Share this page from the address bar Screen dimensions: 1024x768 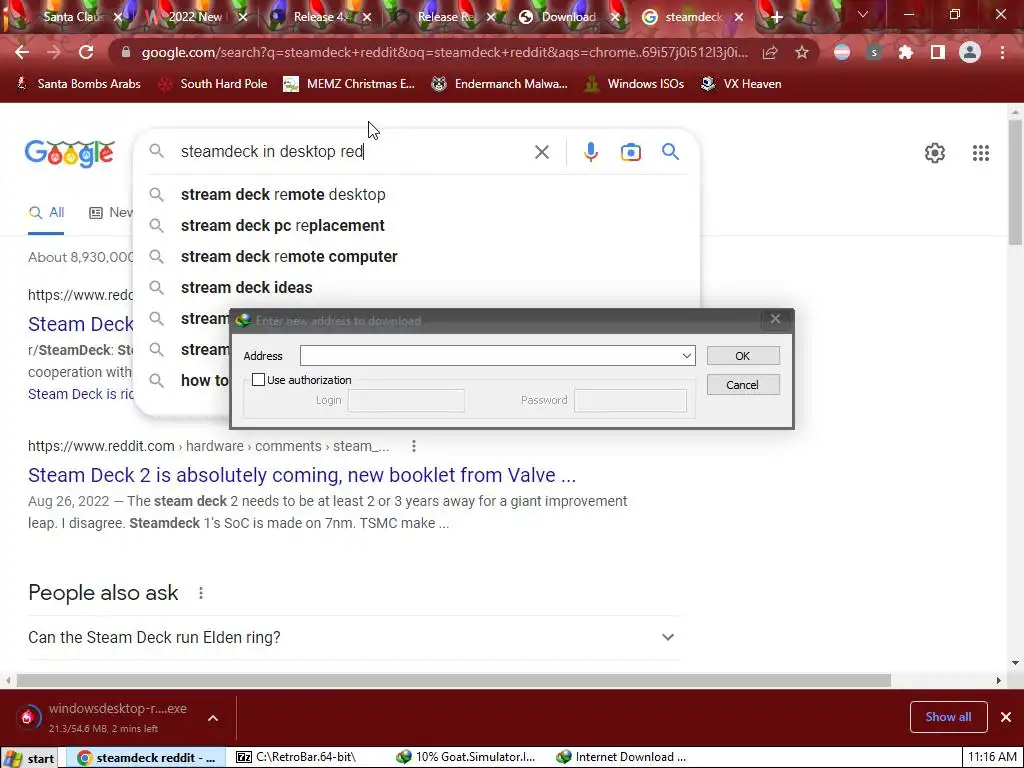pyautogui.click(x=770, y=52)
